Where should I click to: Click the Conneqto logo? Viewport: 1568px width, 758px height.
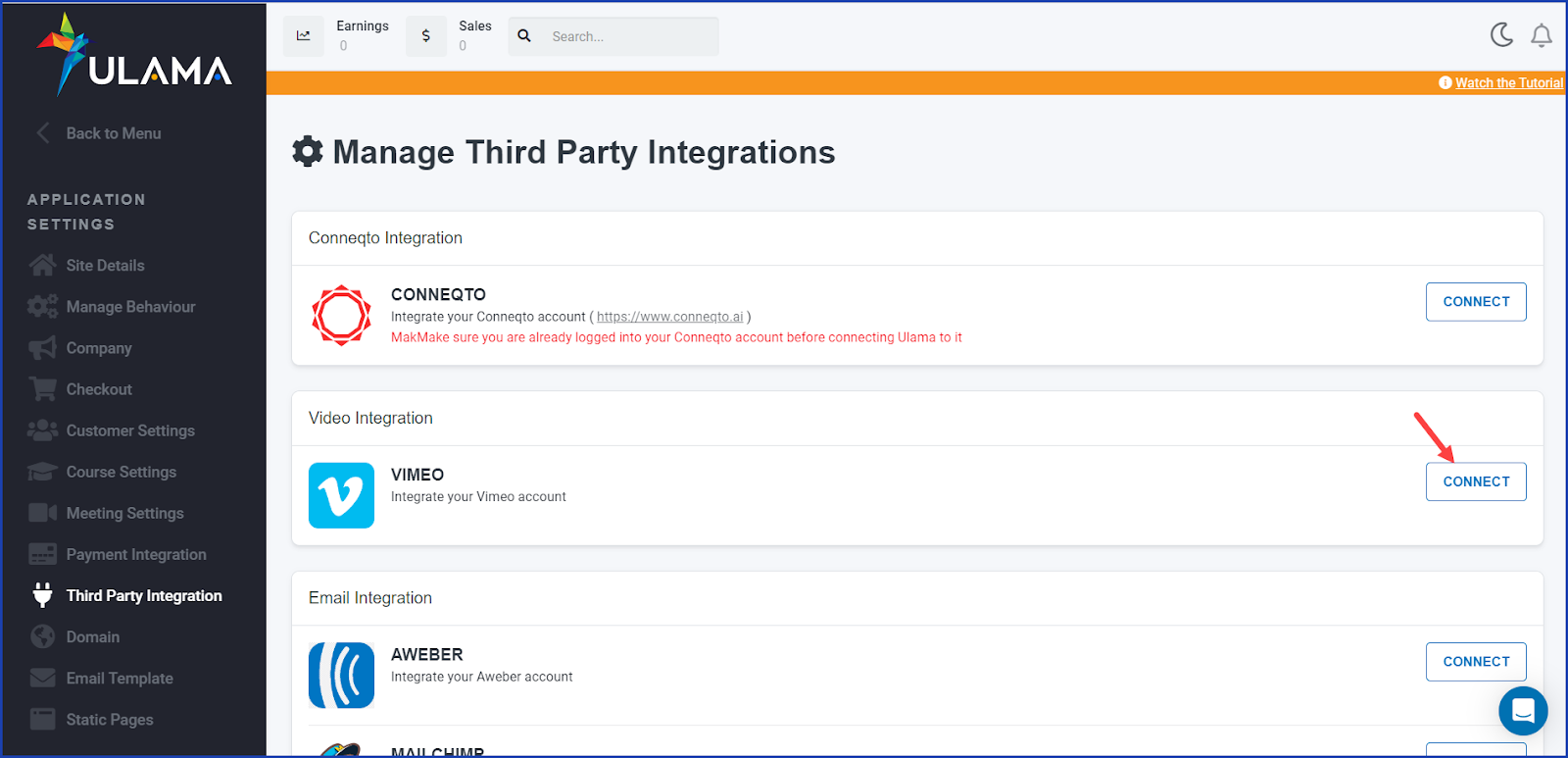(x=341, y=315)
